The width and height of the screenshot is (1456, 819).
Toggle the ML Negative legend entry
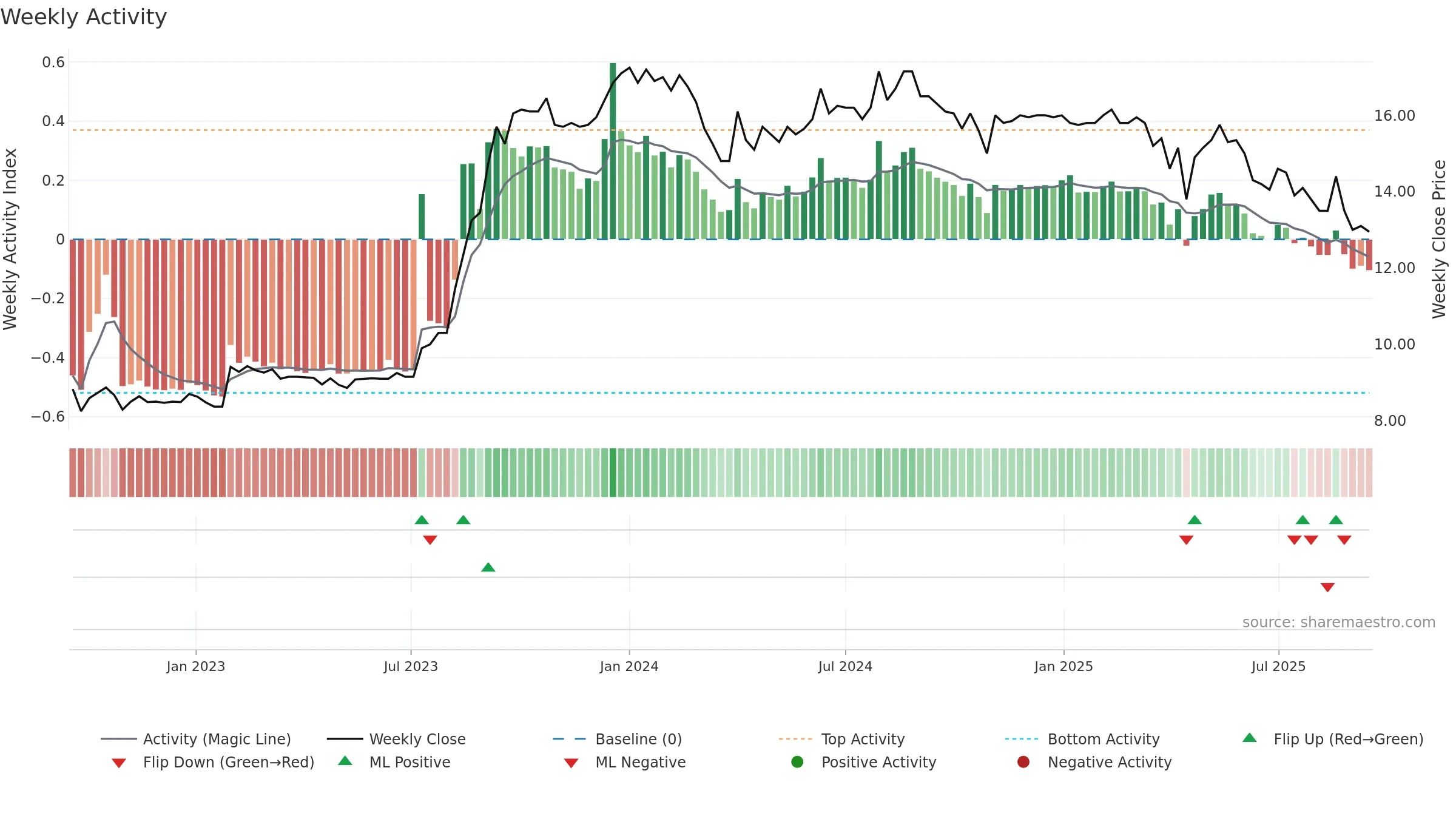coord(625,762)
